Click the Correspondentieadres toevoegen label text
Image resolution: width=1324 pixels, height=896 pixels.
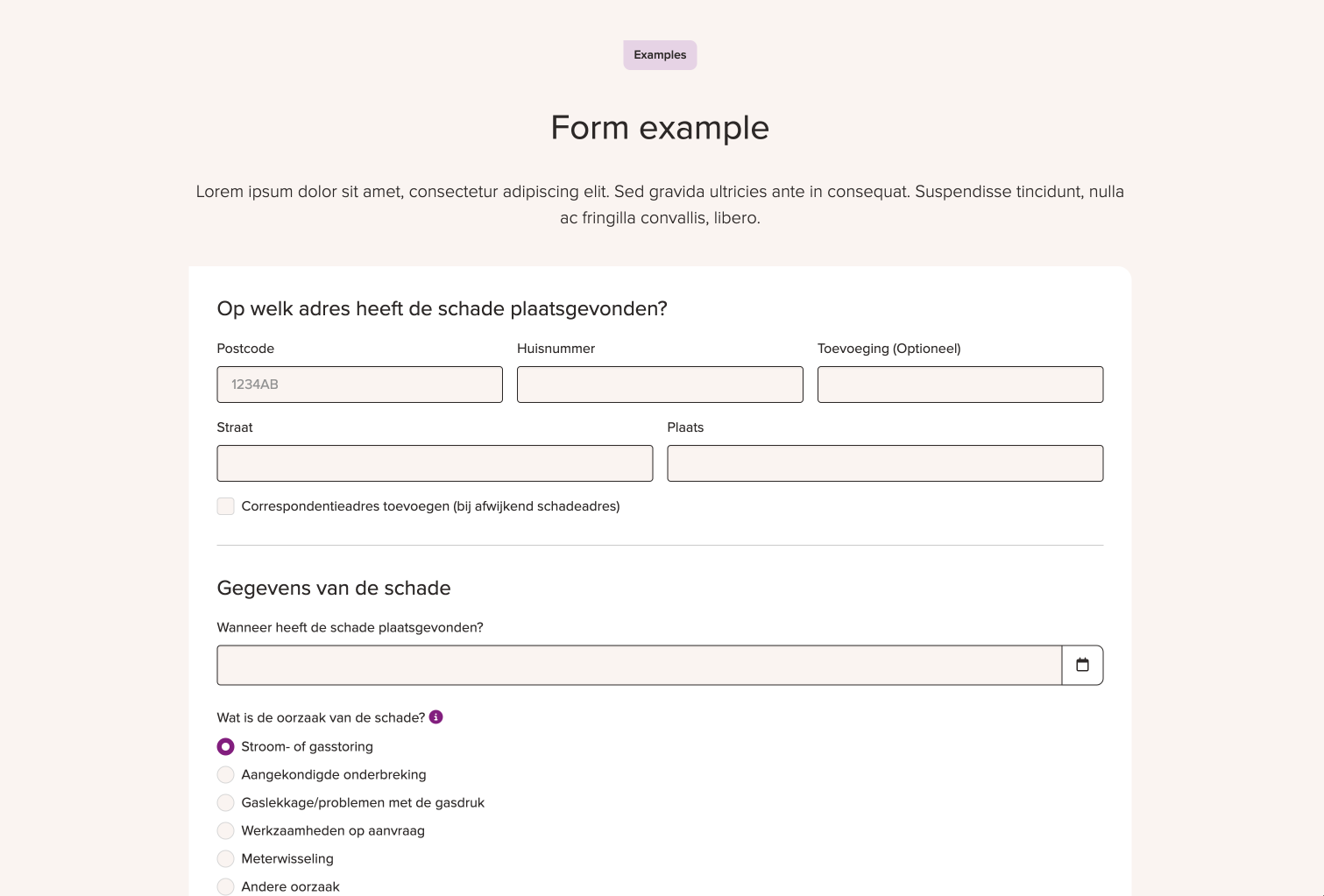[x=430, y=506]
